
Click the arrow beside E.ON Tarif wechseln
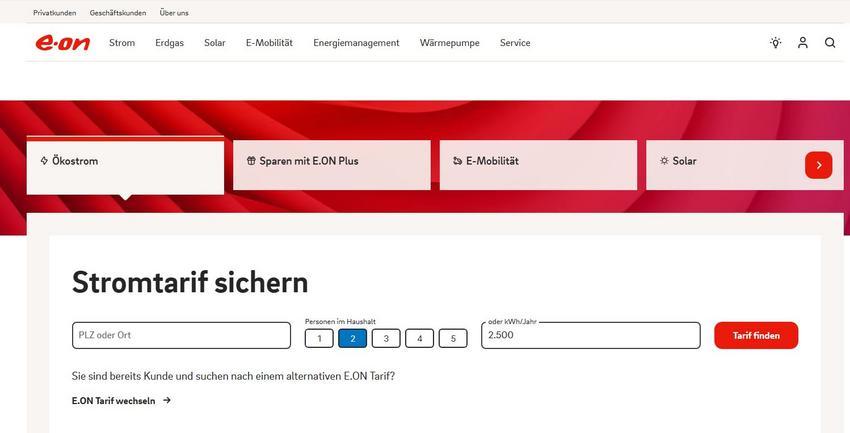tap(167, 400)
